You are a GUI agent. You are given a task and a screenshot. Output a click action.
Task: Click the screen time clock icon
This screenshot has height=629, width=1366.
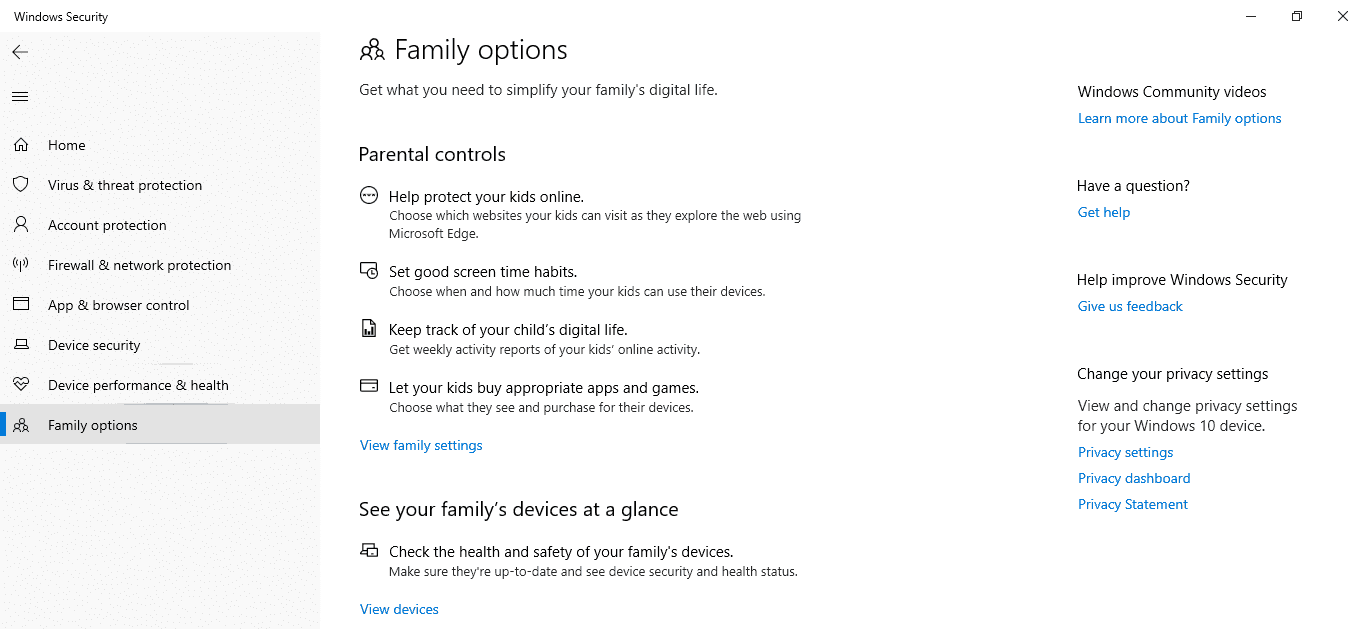coord(369,270)
